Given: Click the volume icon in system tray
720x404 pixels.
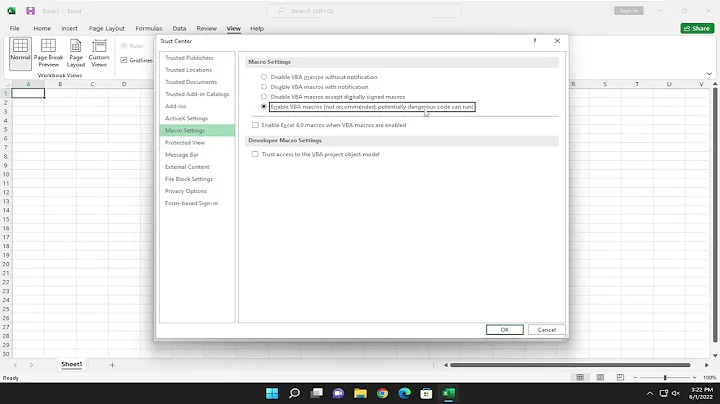Looking at the screenshot, I should point(676,393).
